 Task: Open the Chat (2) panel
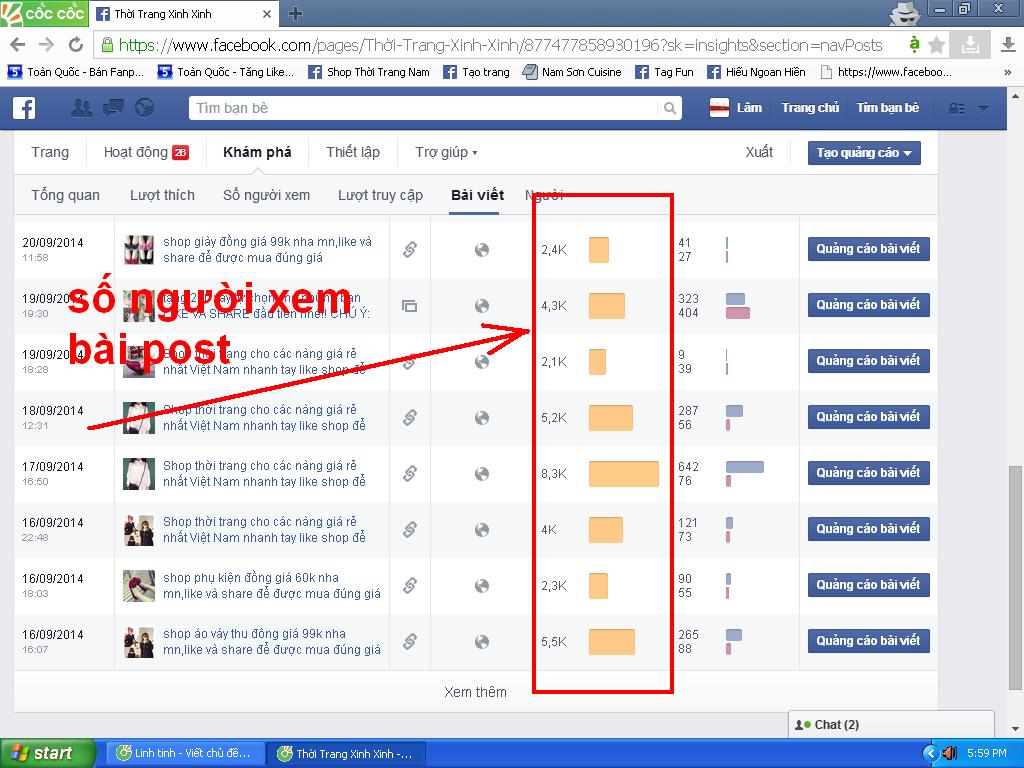891,725
